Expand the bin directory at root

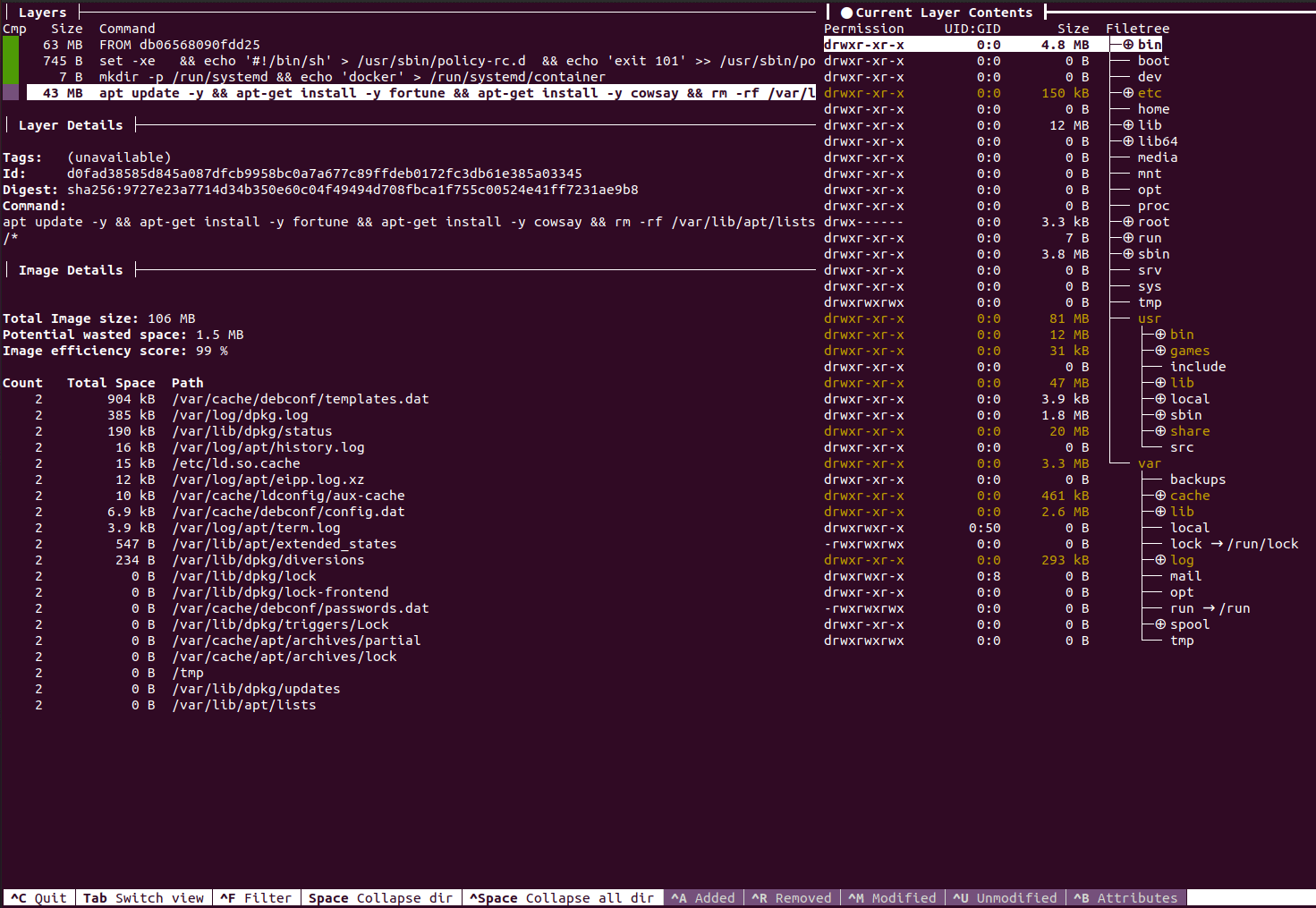pyautogui.click(x=1128, y=45)
